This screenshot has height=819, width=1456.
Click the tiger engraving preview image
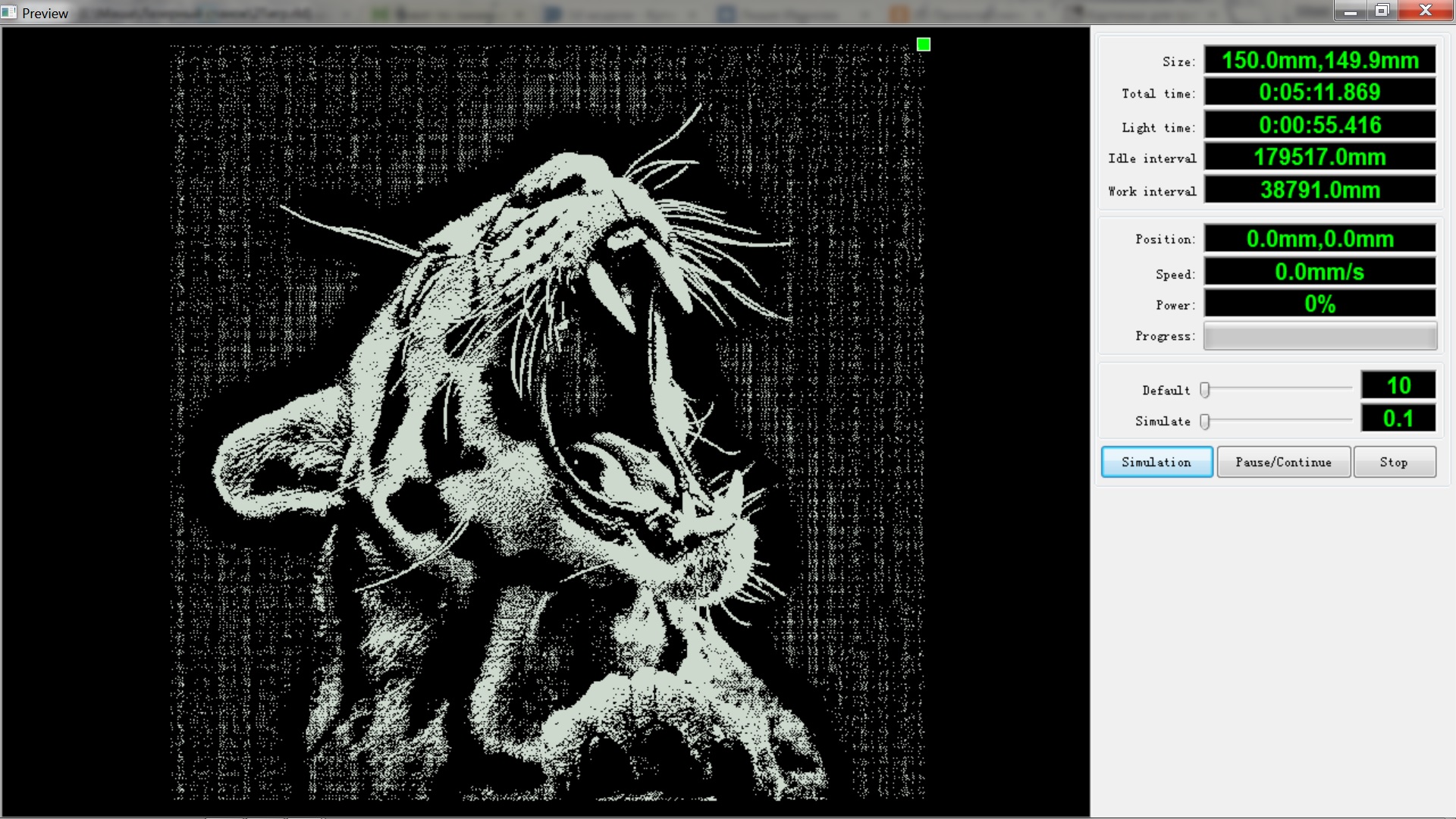(x=548, y=422)
